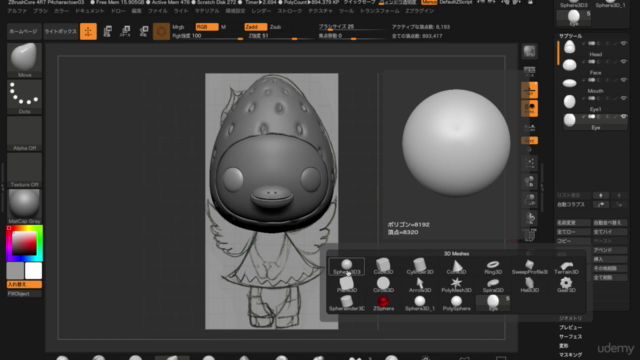Select the Cone3D mesh
The image size is (640, 360).
pos(456,267)
